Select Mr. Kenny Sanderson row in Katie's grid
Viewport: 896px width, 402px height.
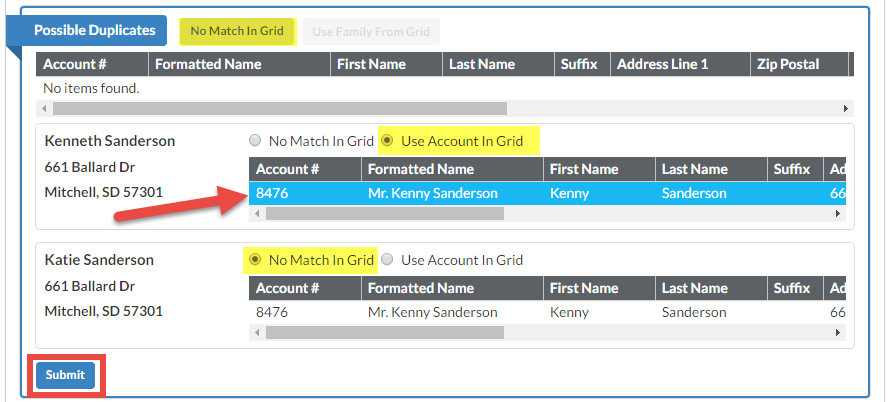point(432,312)
